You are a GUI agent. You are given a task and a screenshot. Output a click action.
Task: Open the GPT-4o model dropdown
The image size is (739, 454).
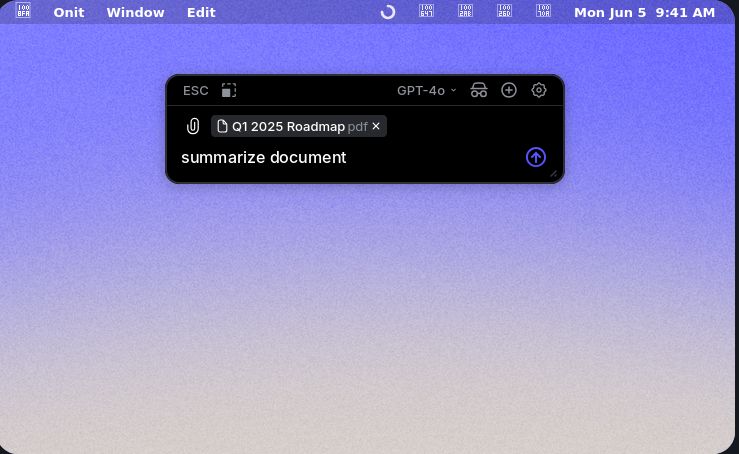(x=426, y=91)
